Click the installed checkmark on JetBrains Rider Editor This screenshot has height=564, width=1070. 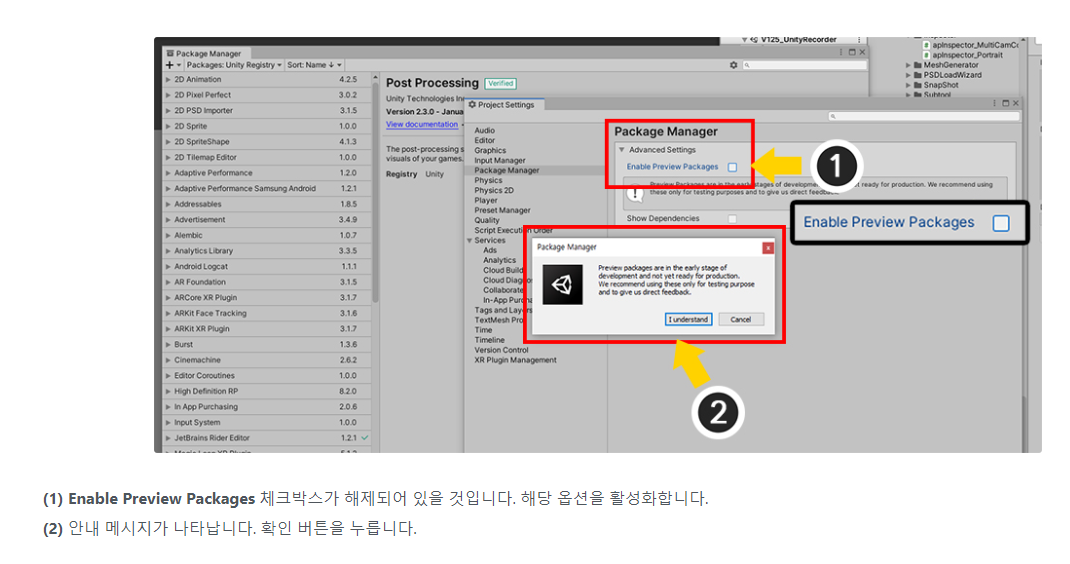365,438
